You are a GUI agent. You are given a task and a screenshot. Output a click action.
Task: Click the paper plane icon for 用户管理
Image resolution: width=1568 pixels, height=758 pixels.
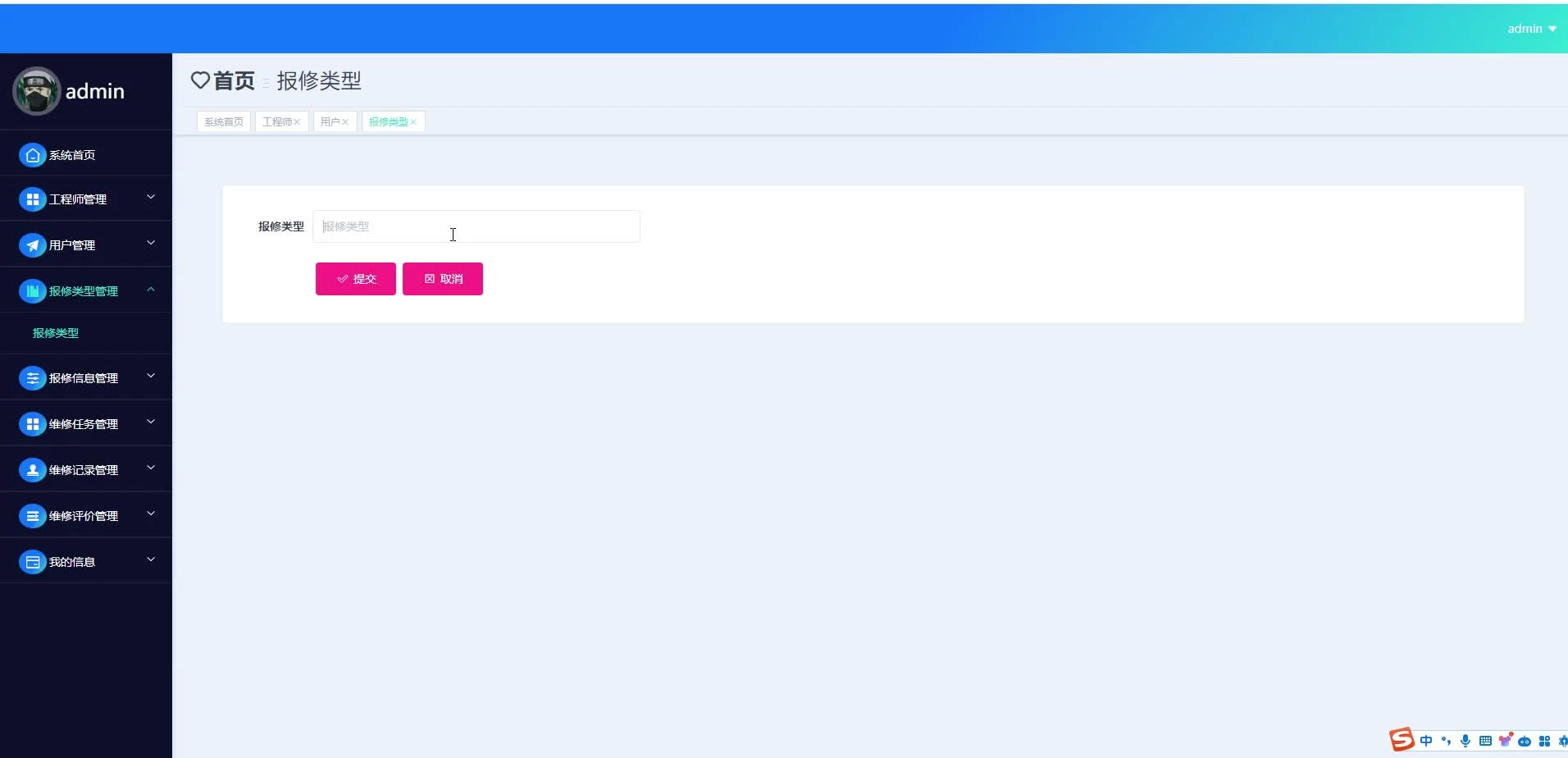coord(32,245)
